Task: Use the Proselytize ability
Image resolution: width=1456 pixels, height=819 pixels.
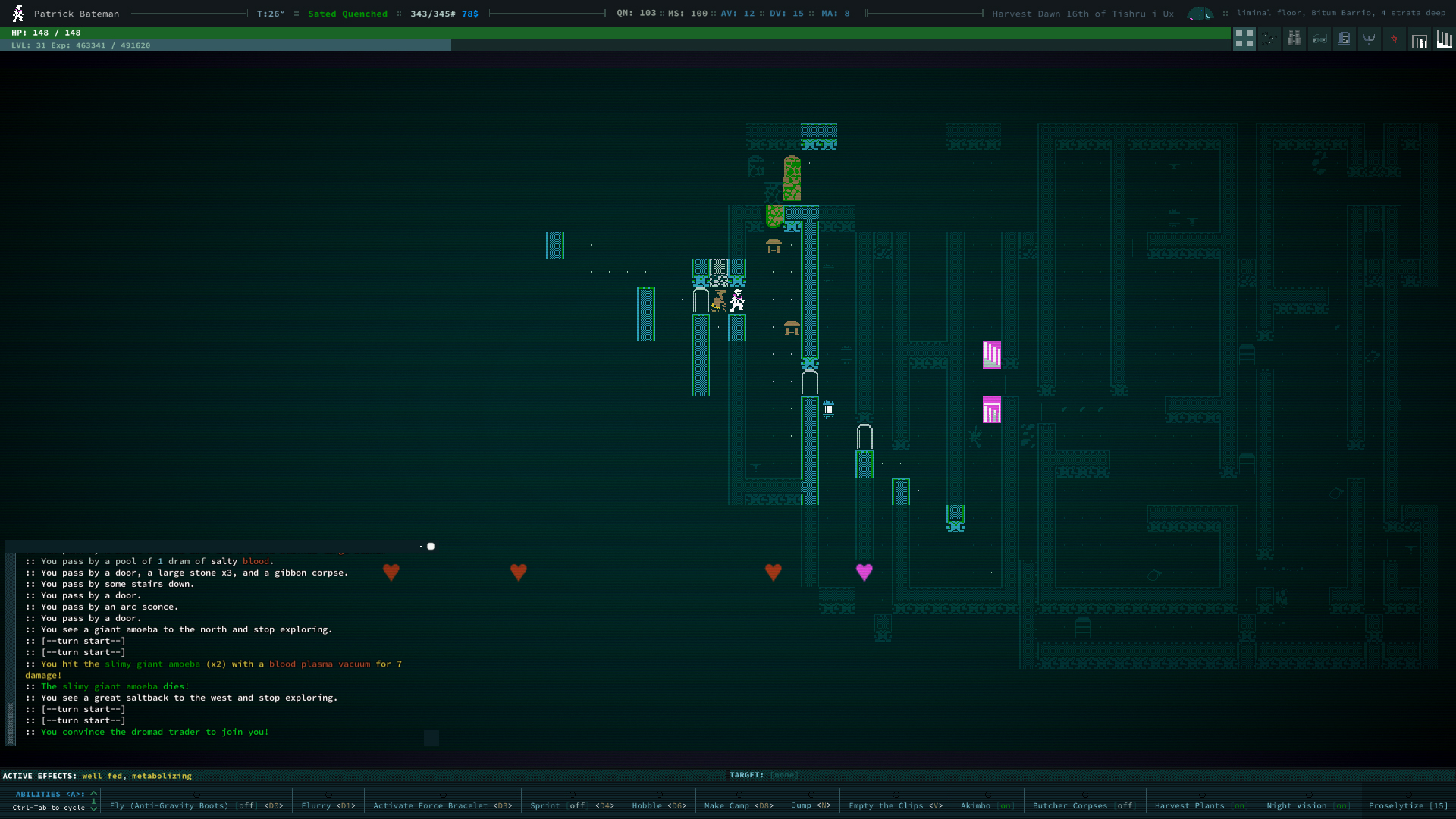Action: (x=1407, y=805)
